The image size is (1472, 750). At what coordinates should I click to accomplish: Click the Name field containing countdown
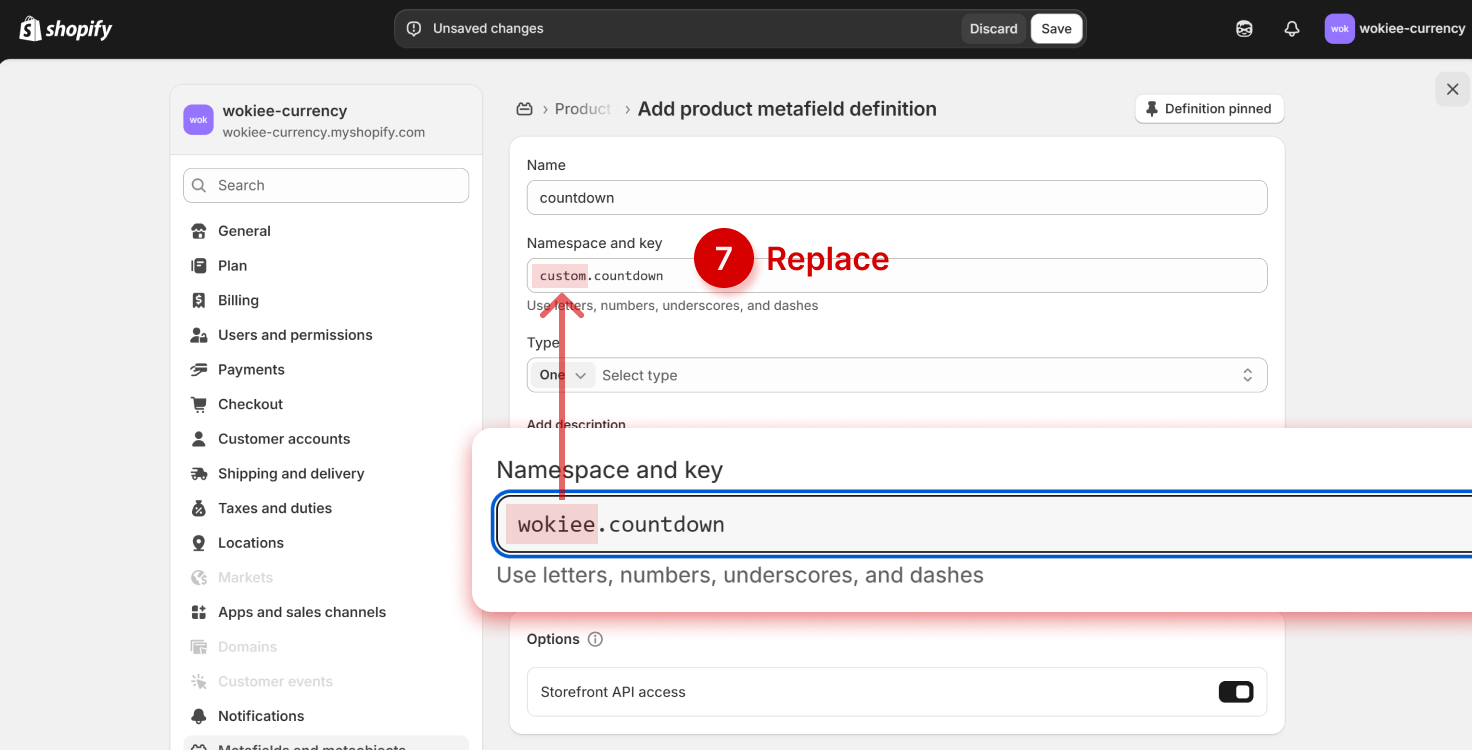point(896,198)
